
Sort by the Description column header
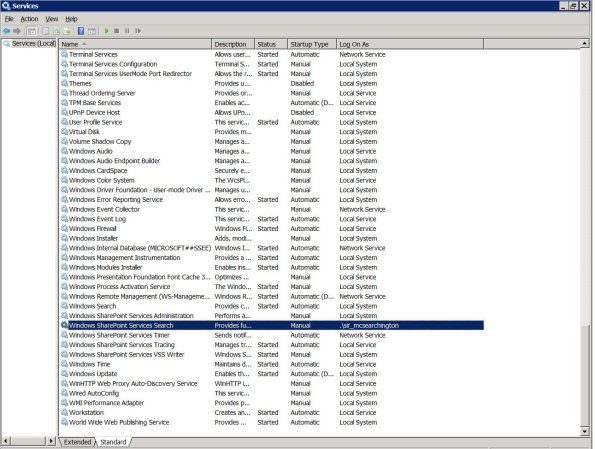click(233, 44)
